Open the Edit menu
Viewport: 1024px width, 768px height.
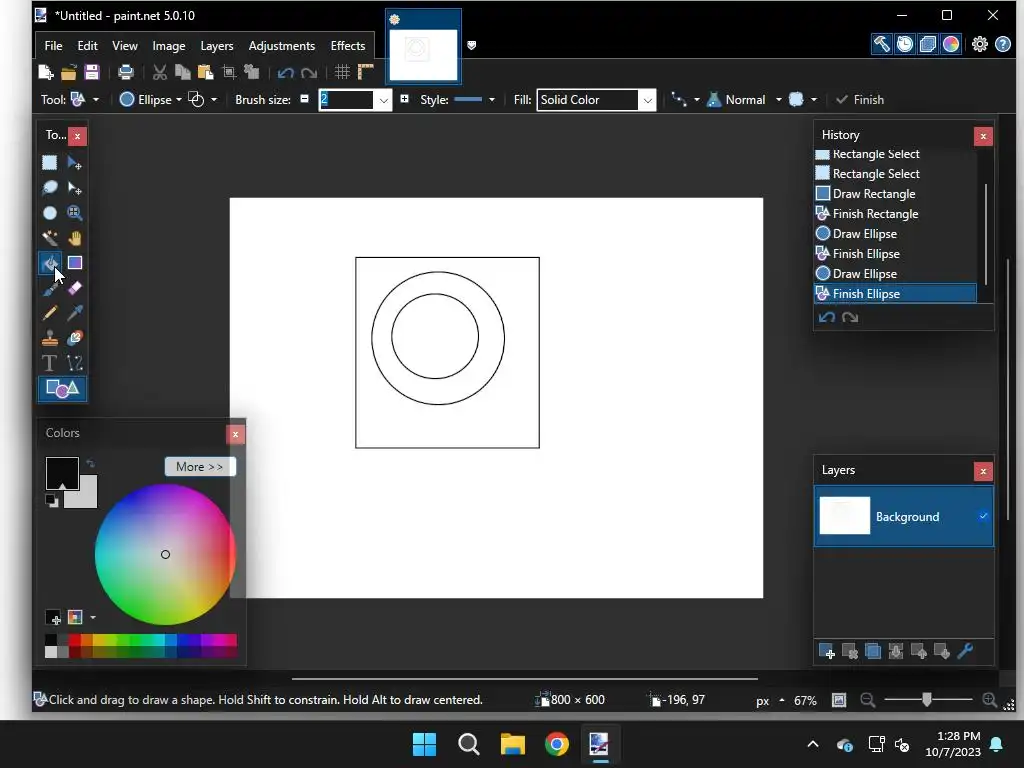[88, 46]
